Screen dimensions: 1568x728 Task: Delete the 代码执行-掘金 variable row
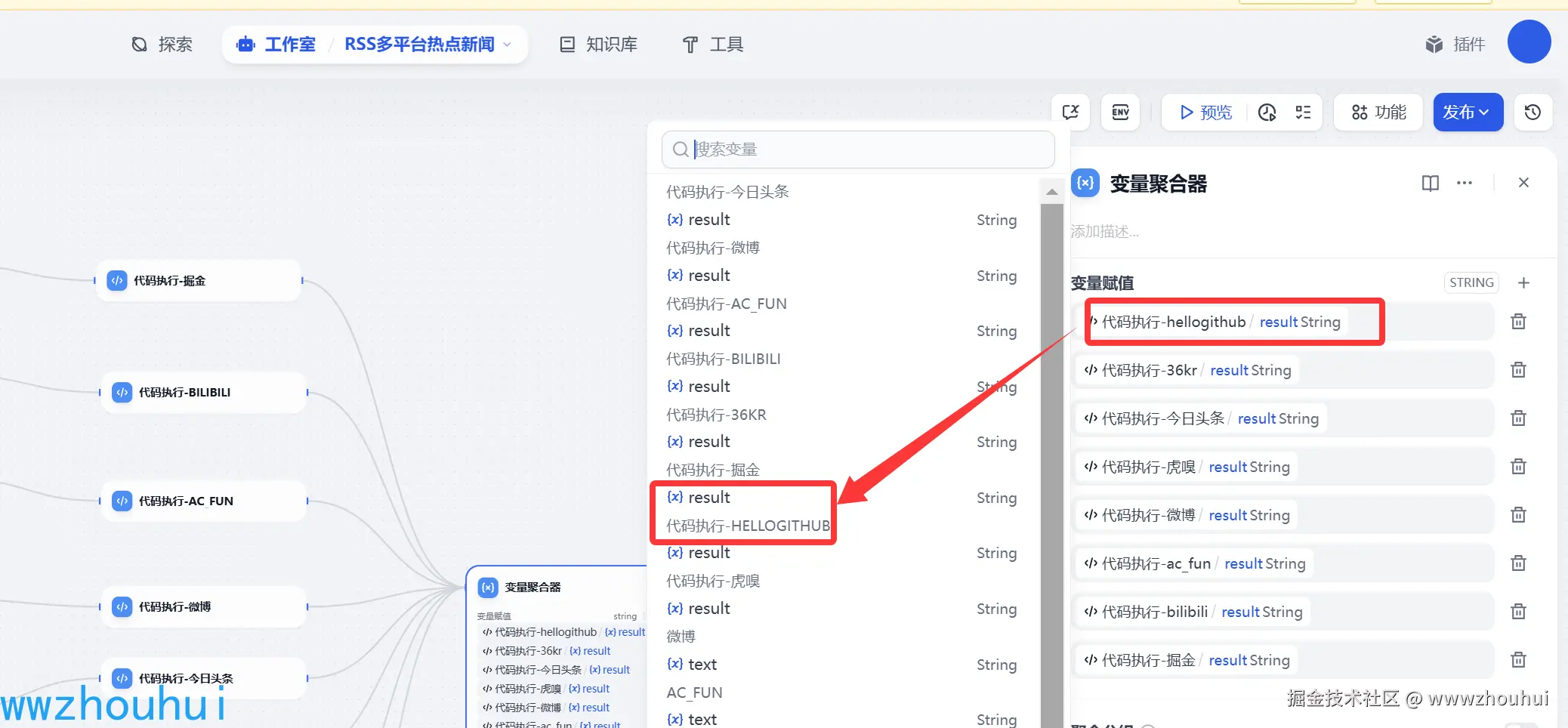[1518, 660]
